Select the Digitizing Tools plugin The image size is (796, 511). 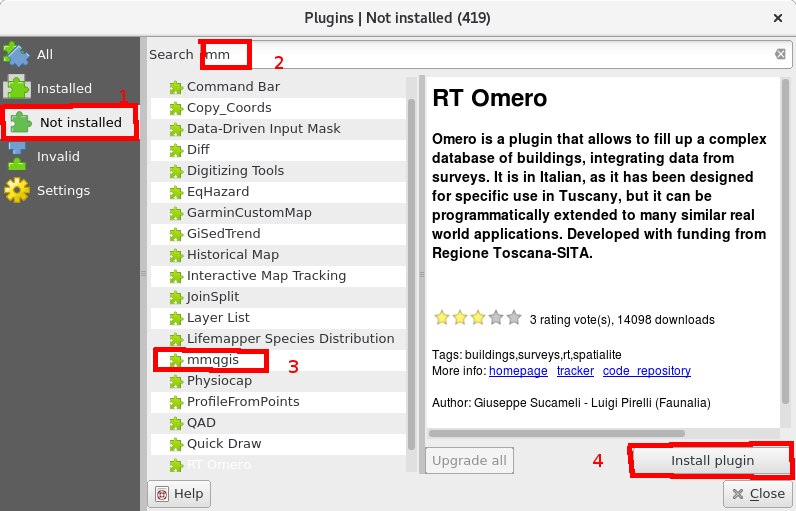coord(278,171)
